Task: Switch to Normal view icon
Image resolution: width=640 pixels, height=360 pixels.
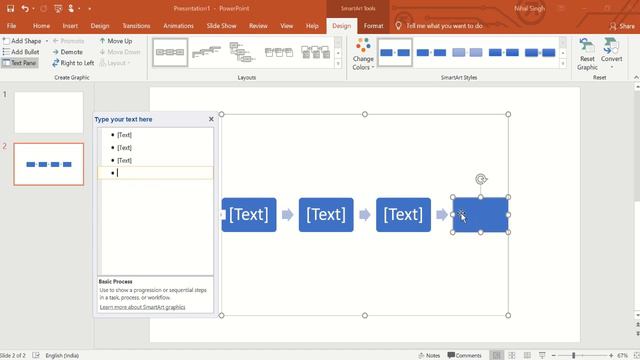Action: (496, 356)
